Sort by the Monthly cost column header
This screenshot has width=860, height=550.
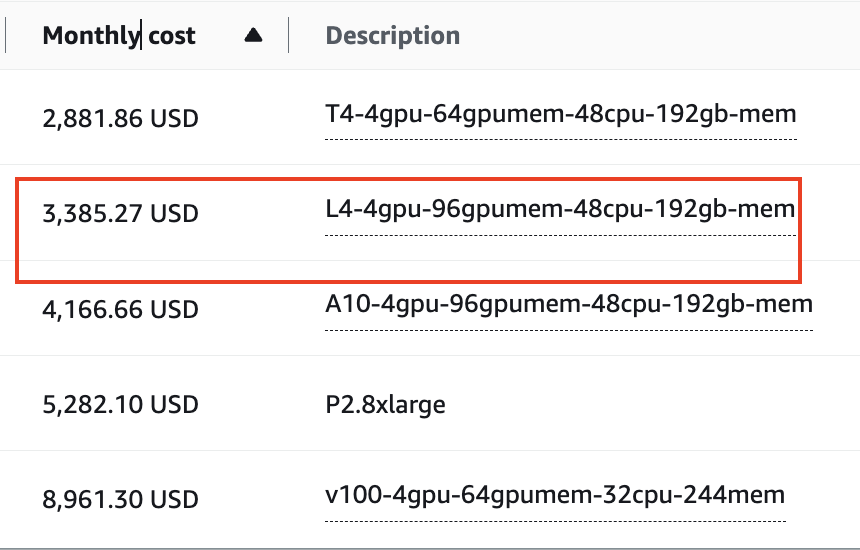tap(119, 36)
